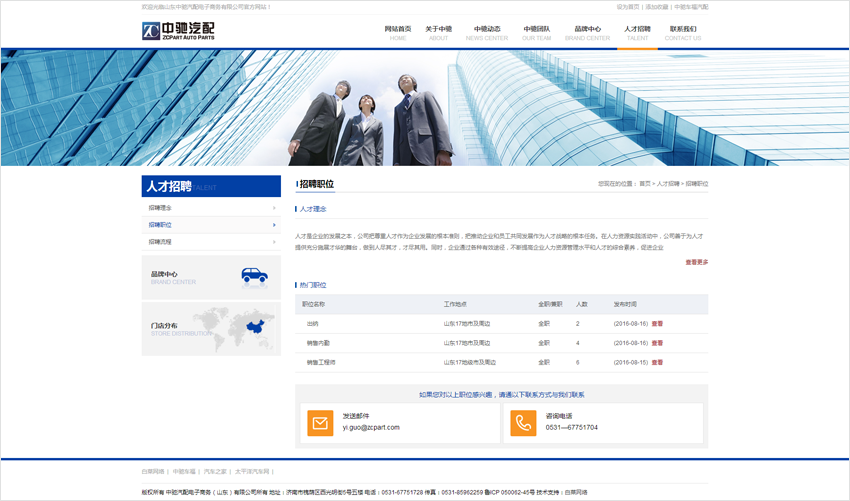Go to 中驰动态 News Center
This screenshot has height=501, width=850.
487,33
